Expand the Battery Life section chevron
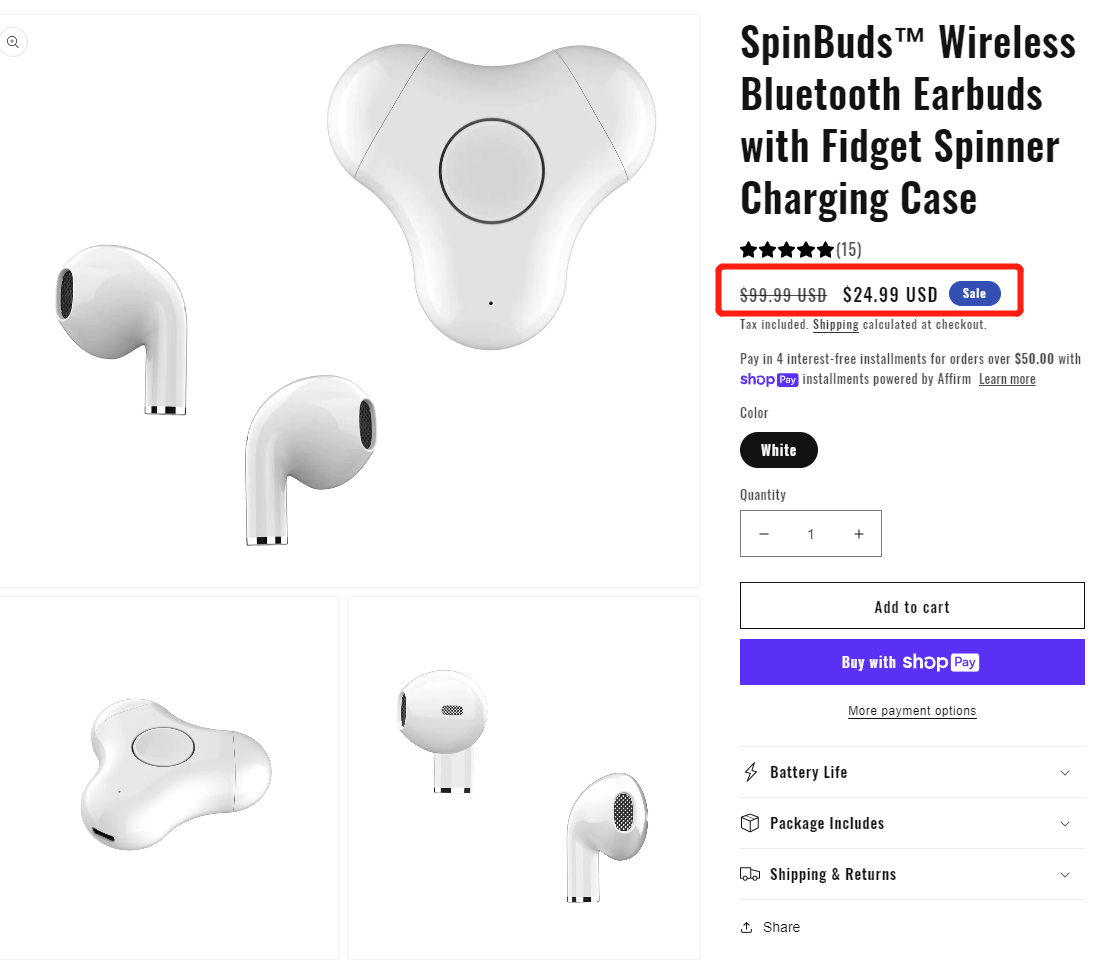Screen dimensions: 1110x964 1065,773
